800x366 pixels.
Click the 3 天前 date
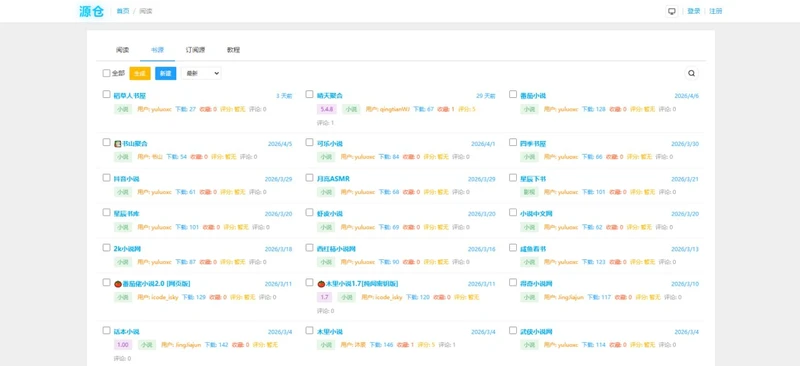284,95
